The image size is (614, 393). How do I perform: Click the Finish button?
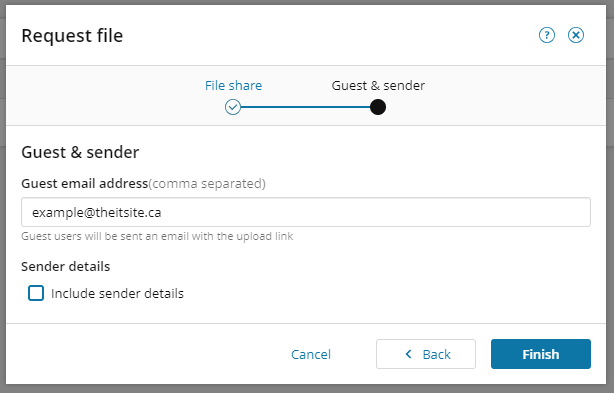(541, 354)
